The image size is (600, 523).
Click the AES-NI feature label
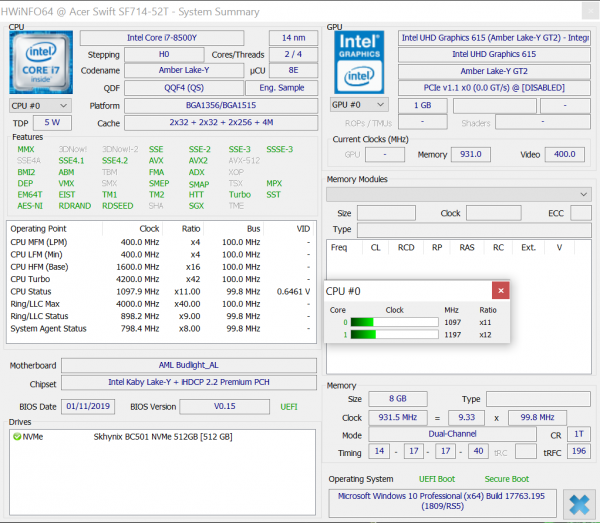(30, 206)
